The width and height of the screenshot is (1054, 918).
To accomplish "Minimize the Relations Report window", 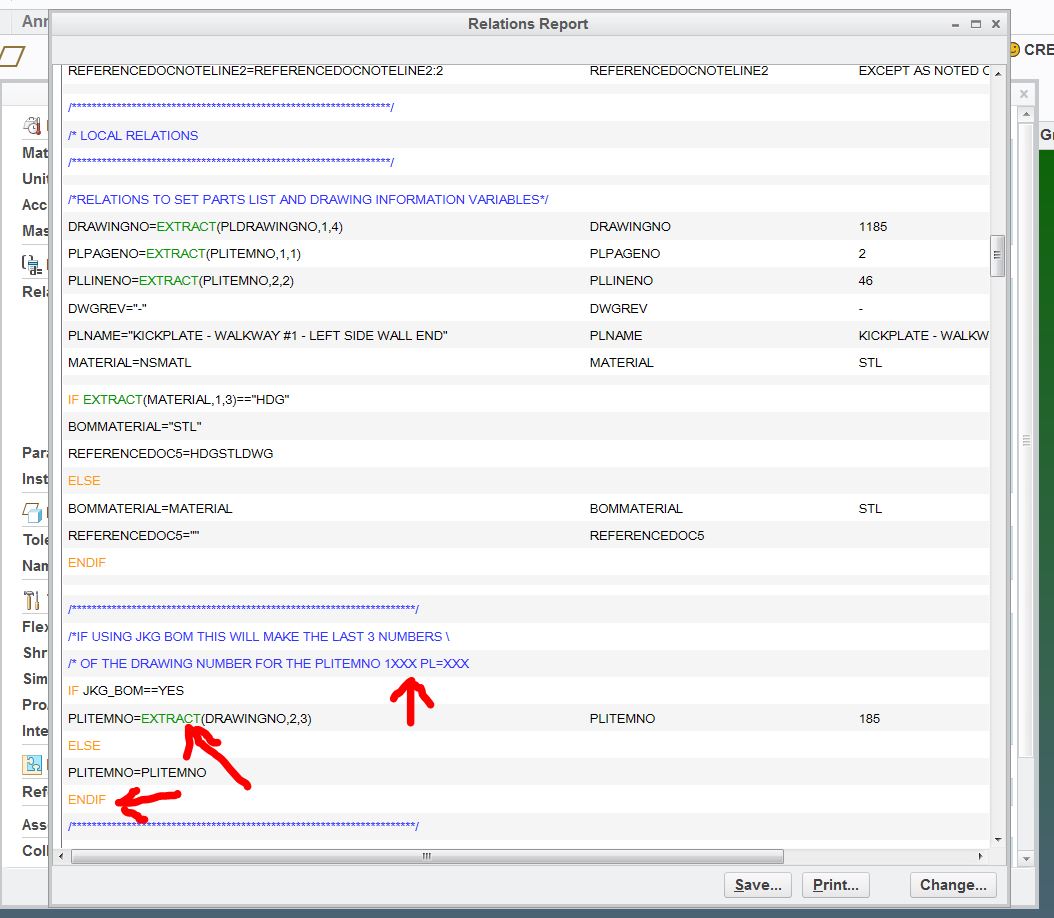I will [x=955, y=24].
